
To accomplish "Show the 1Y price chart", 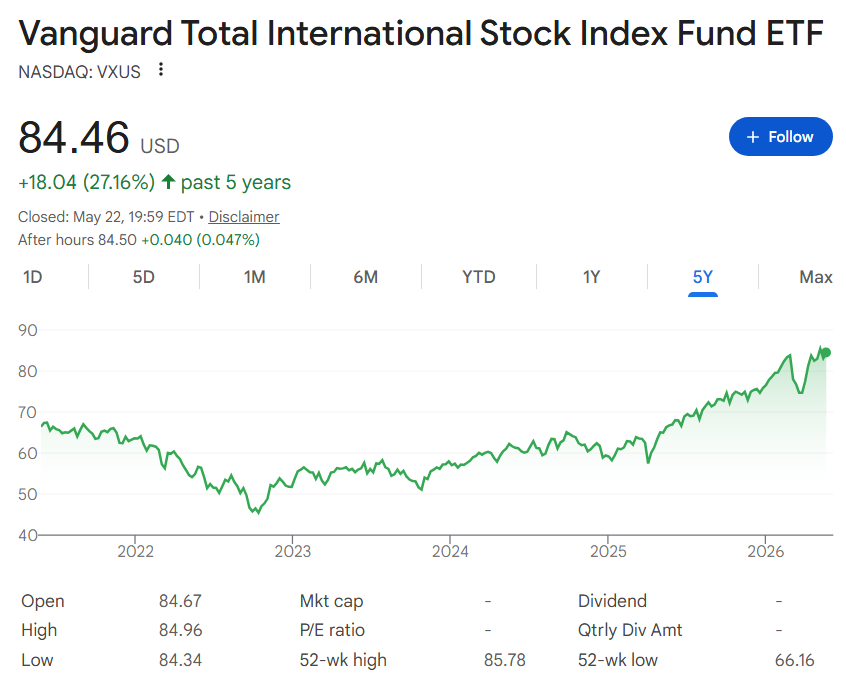I will (591, 277).
